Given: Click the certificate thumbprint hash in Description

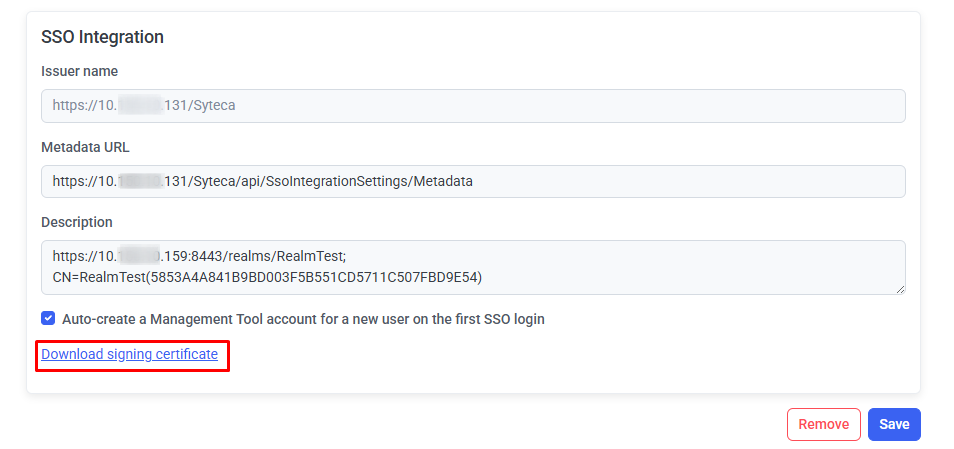Looking at the screenshot, I should pyautogui.click(x=315, y=276).
